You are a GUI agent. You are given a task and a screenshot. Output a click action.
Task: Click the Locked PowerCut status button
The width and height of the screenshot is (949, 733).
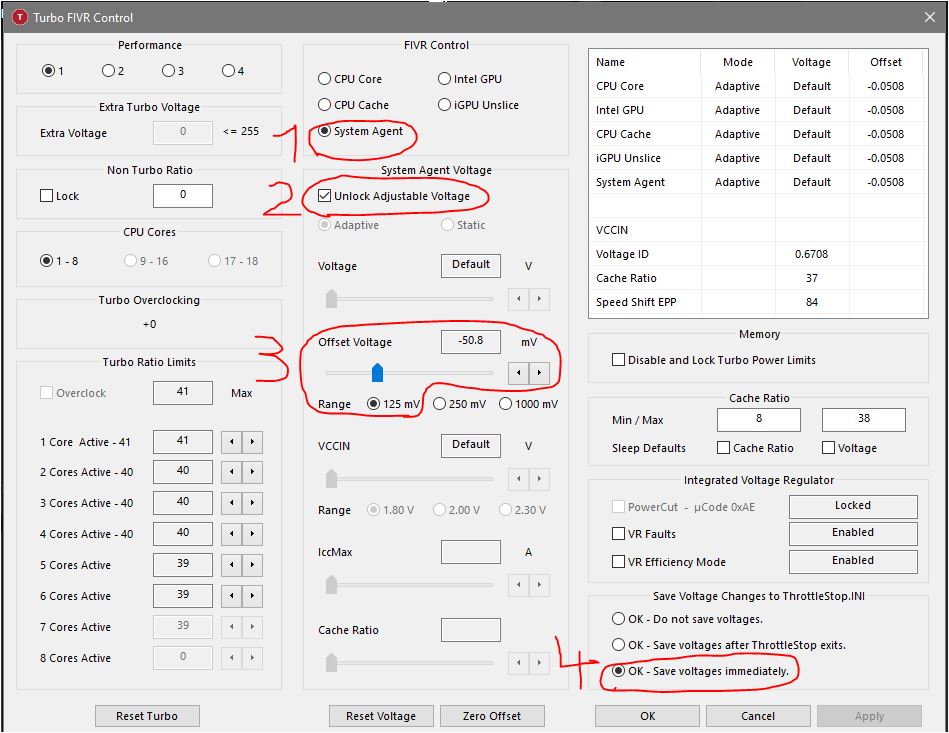(x=853, y=506)
